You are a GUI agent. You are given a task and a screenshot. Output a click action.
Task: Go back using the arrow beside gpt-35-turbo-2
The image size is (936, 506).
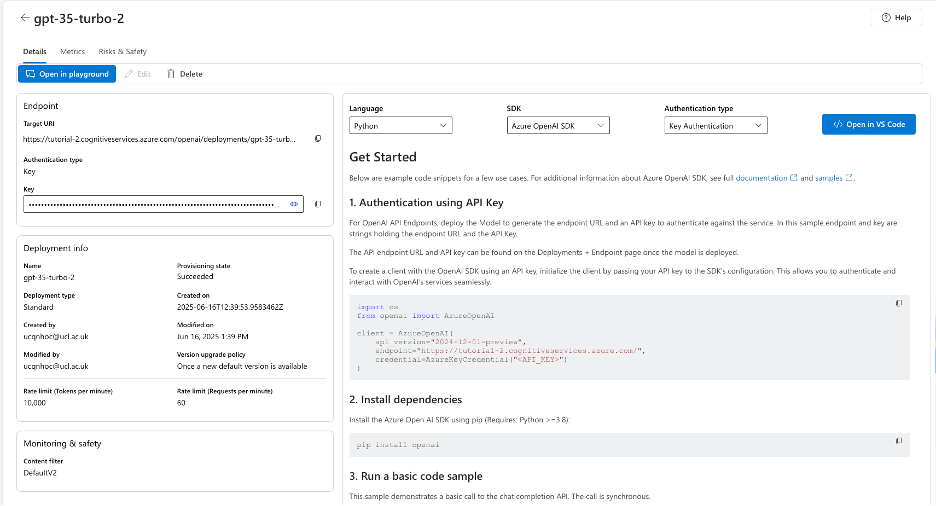click(24, 18)
